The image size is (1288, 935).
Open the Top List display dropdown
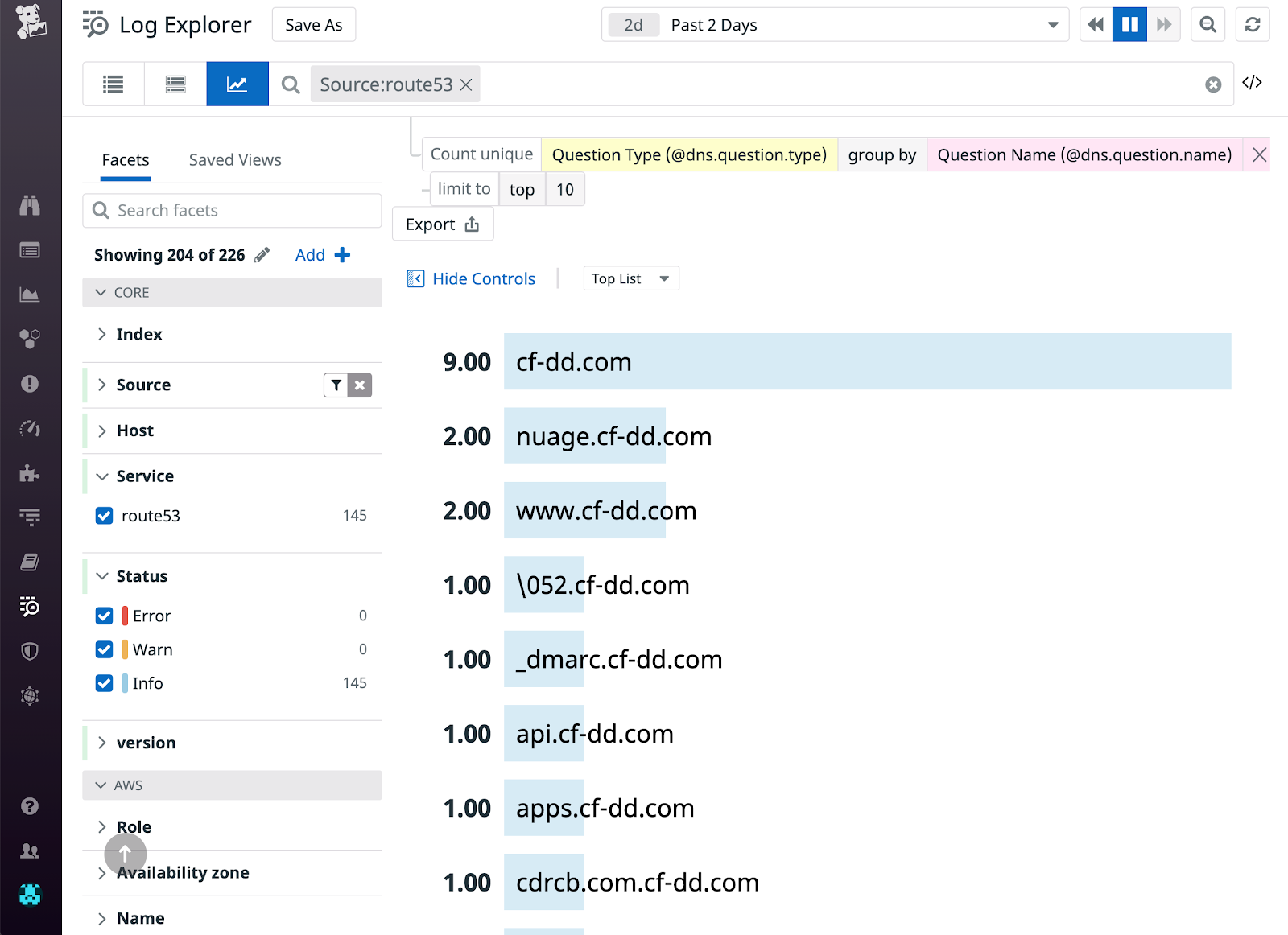630,278
